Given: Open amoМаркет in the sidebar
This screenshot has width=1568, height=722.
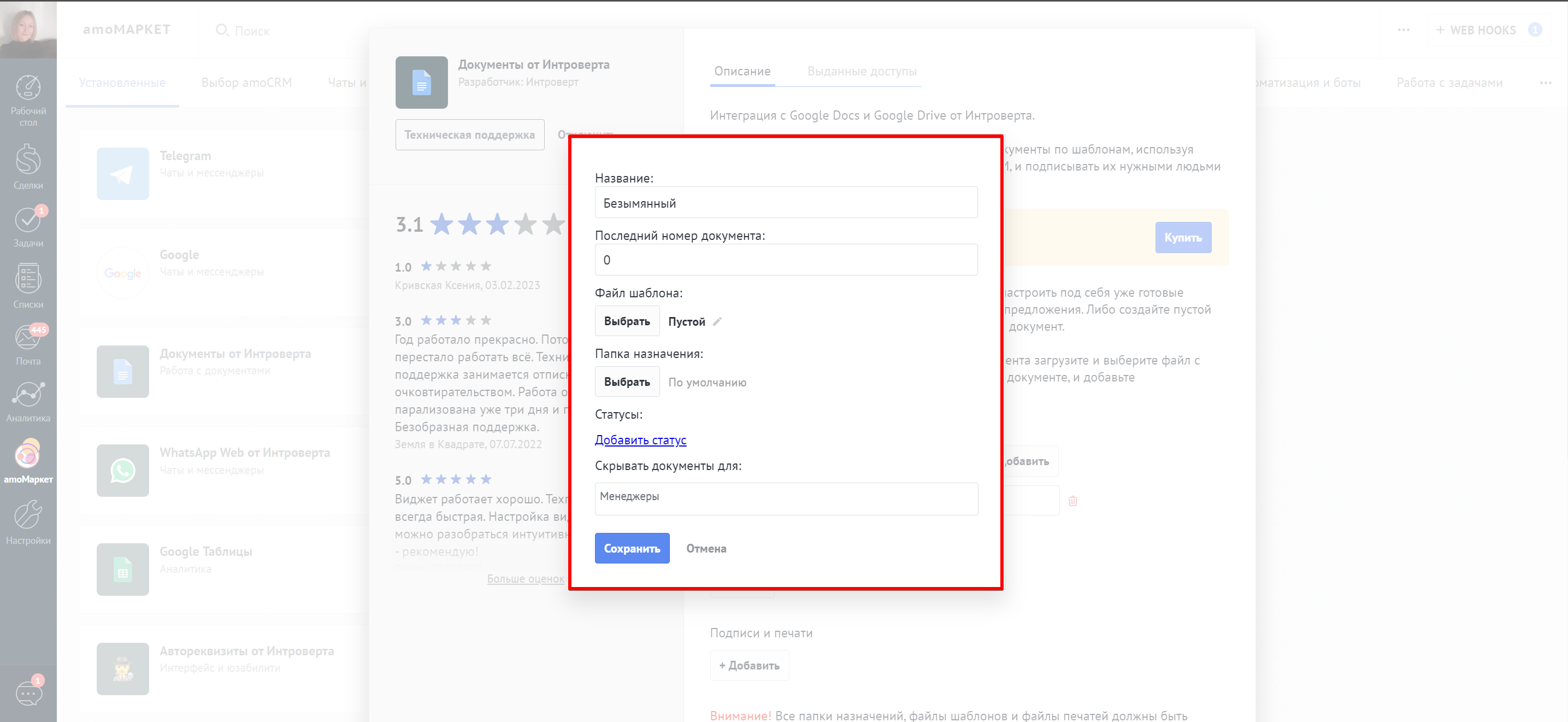Looking at the screenshot, I should [28, 461].
